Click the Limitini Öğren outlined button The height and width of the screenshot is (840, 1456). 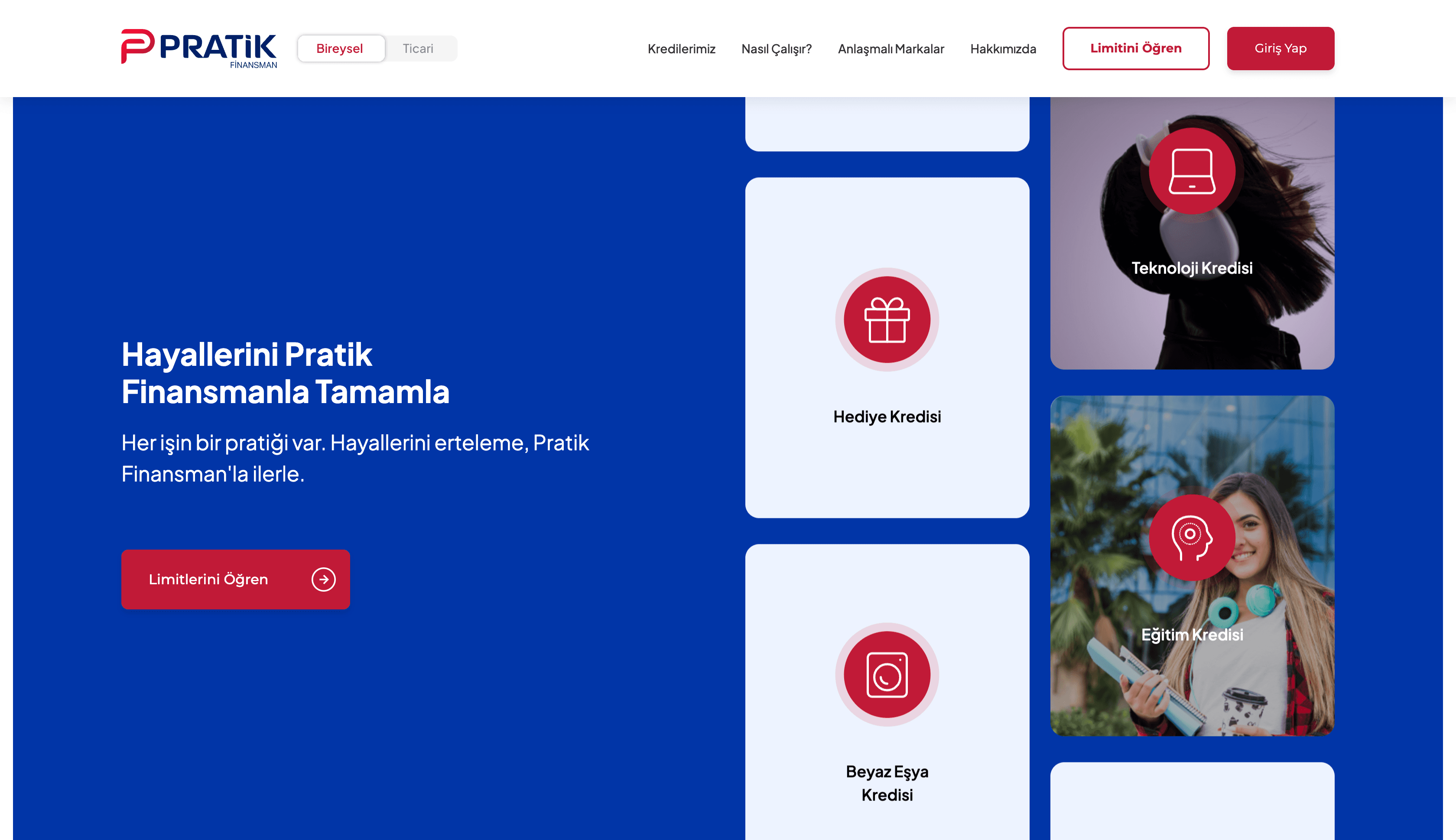pos(1135,49)
